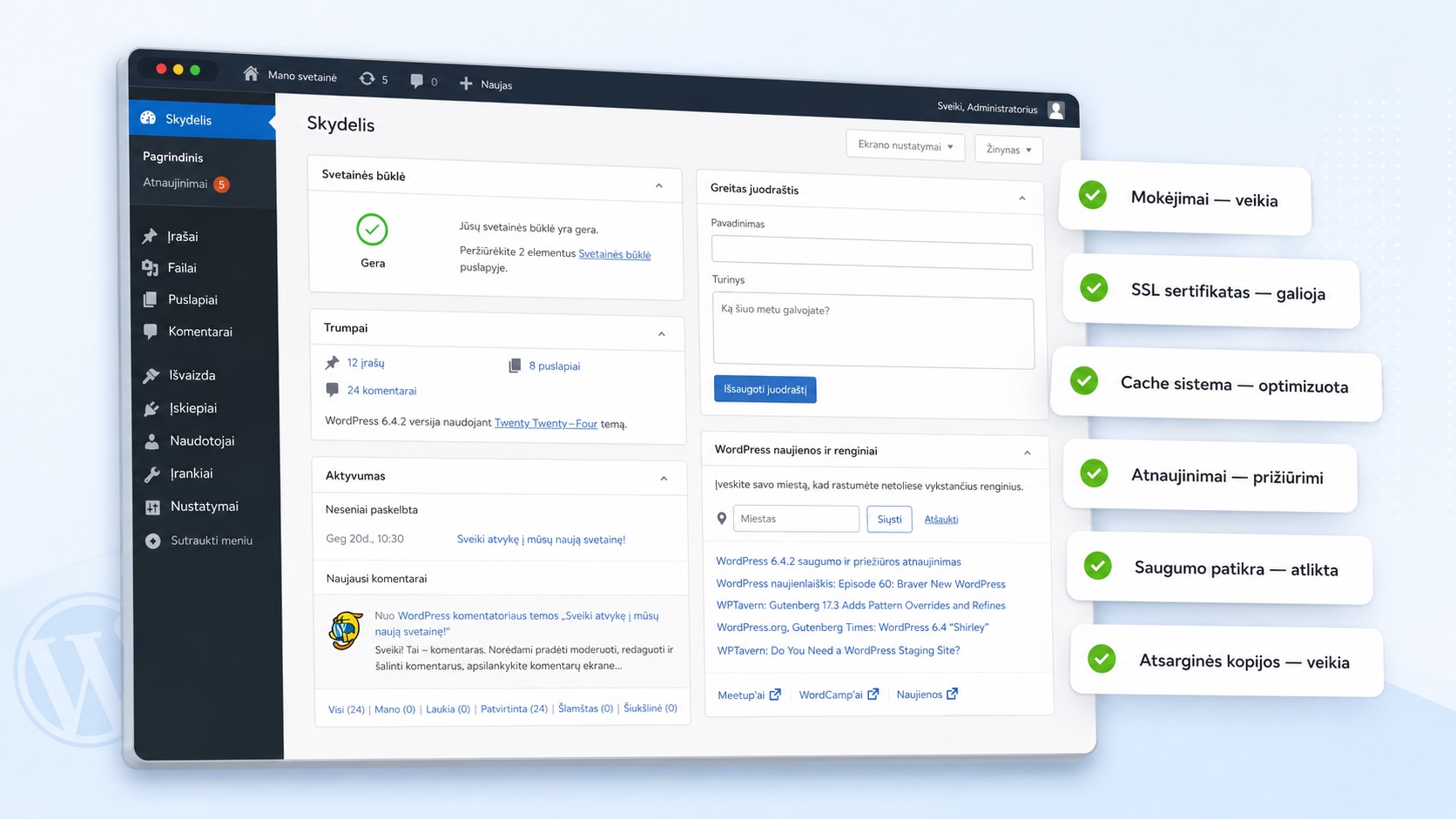Collapse the Greitas juodraštis panel
Viewport: 1456px width, 819px height.
1022,198
